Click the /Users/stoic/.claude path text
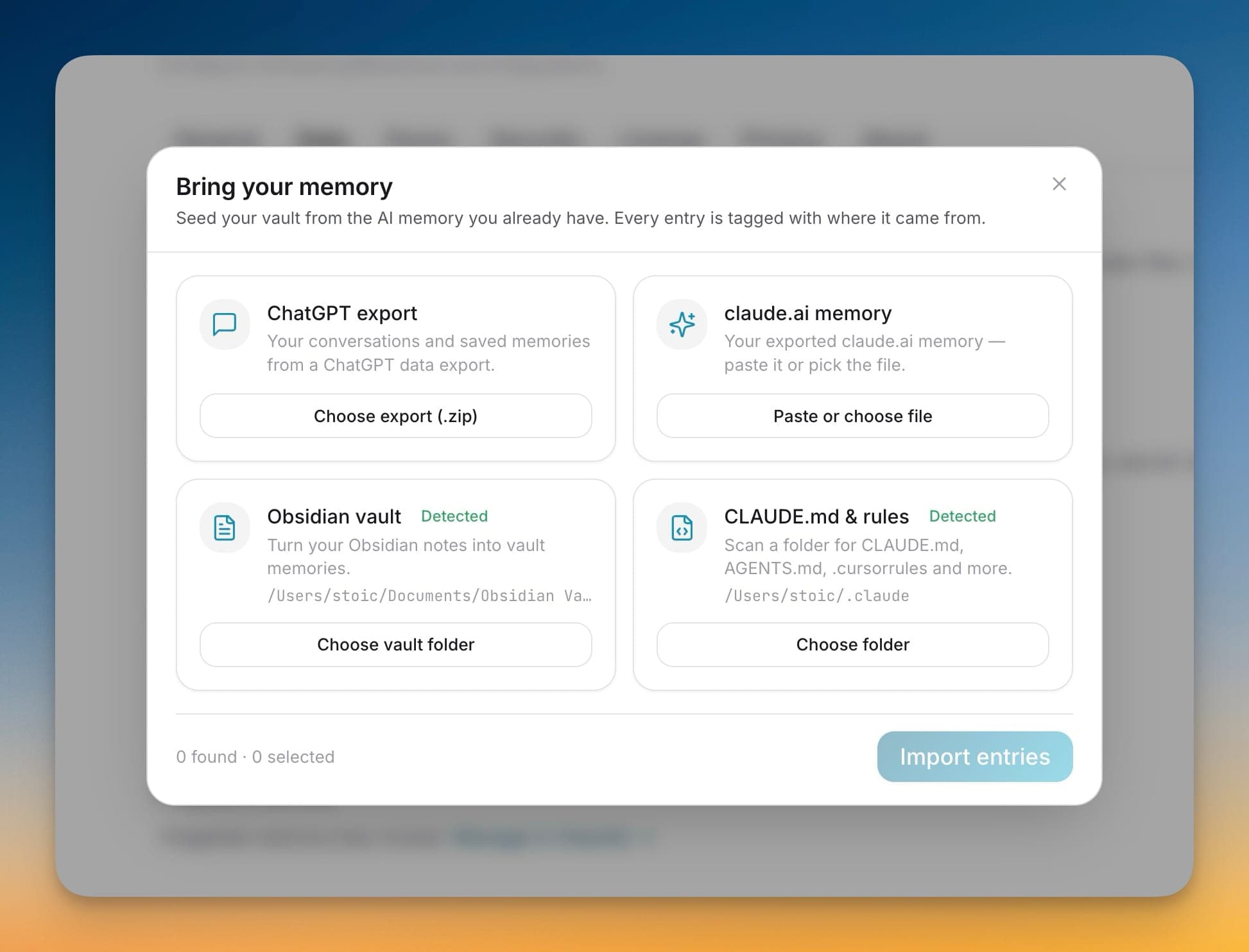Screen dimensions: 1249x952 point(816,596)
